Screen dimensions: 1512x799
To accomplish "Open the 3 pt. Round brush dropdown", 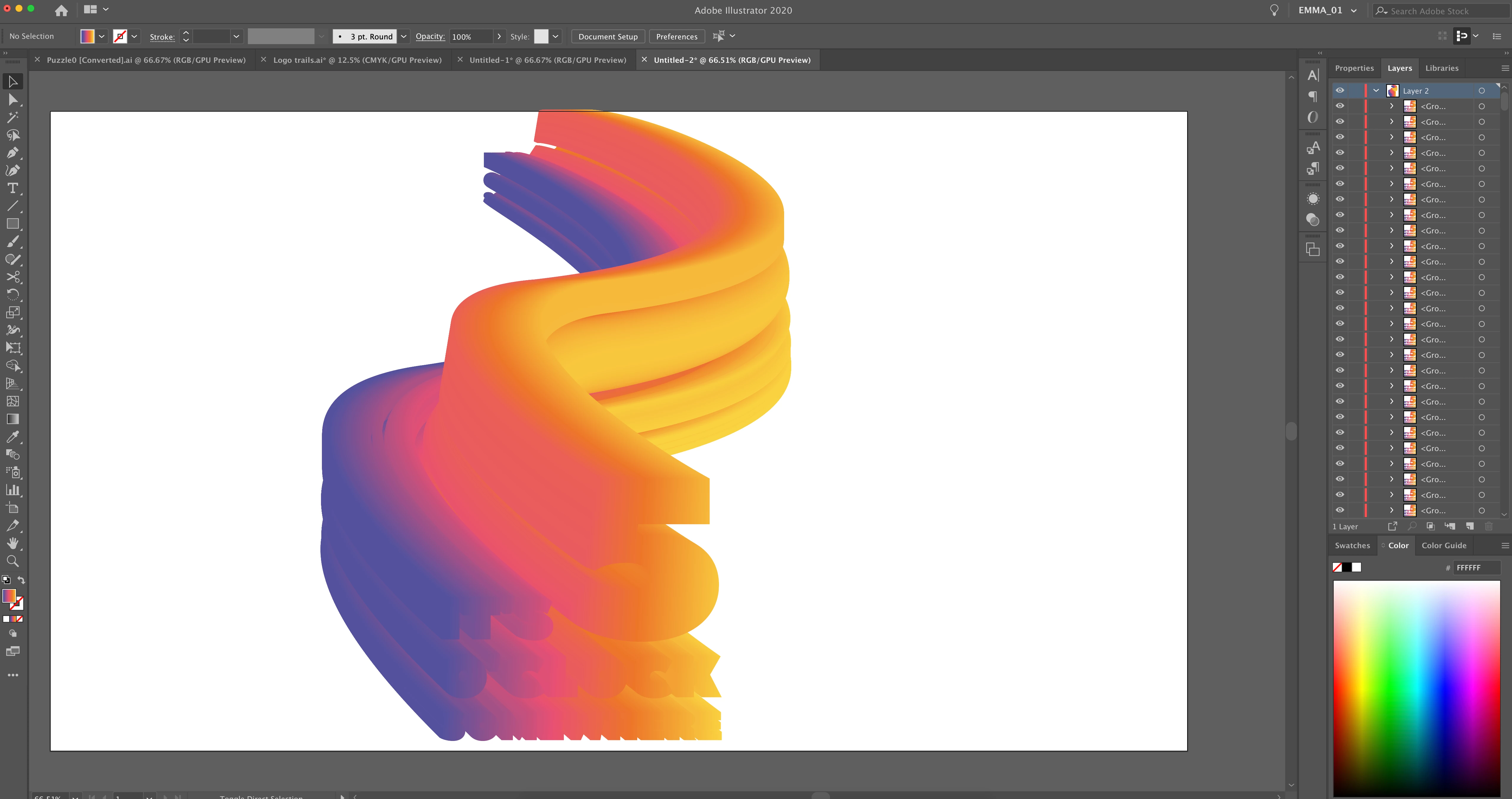I will coord(404,36).
